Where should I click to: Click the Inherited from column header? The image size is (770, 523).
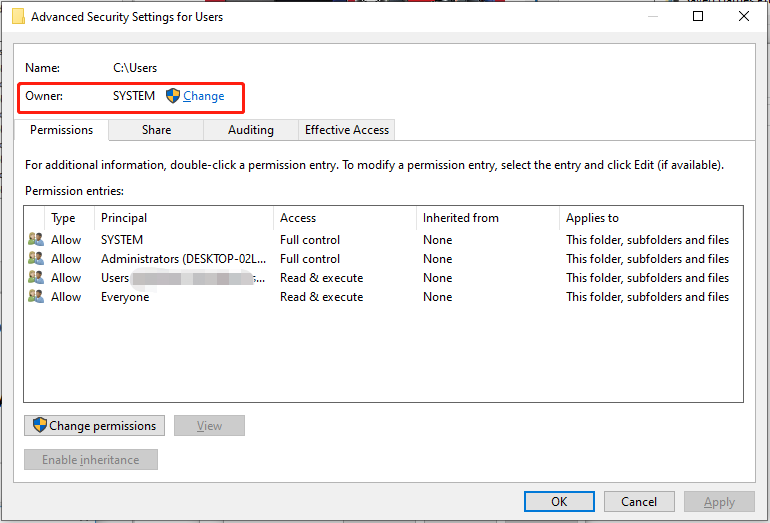(460, 218)
